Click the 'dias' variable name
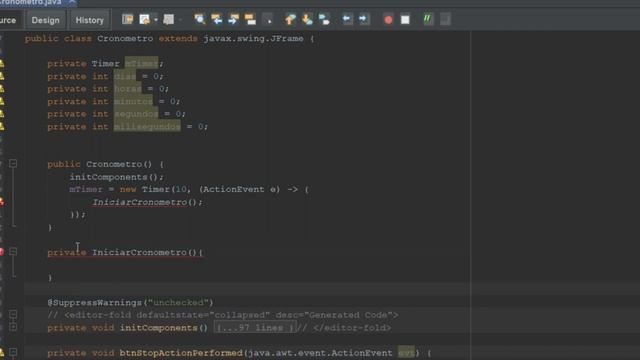Viewport: 640px width, 360px height. (124, 76)
